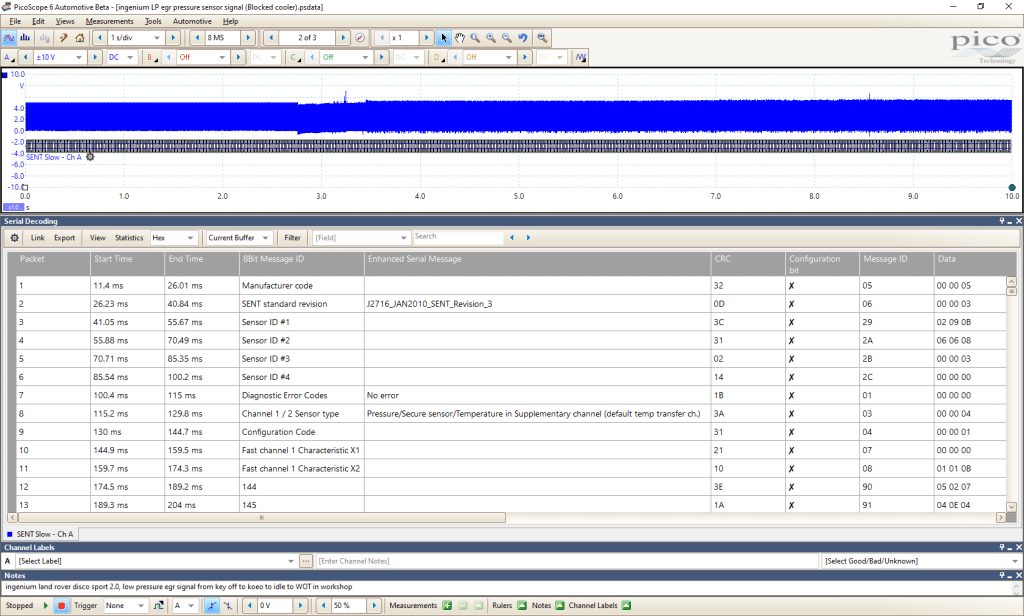Open the buffer navigator compass icon
The image size is (1024, 616).
(x=360, y=38)
